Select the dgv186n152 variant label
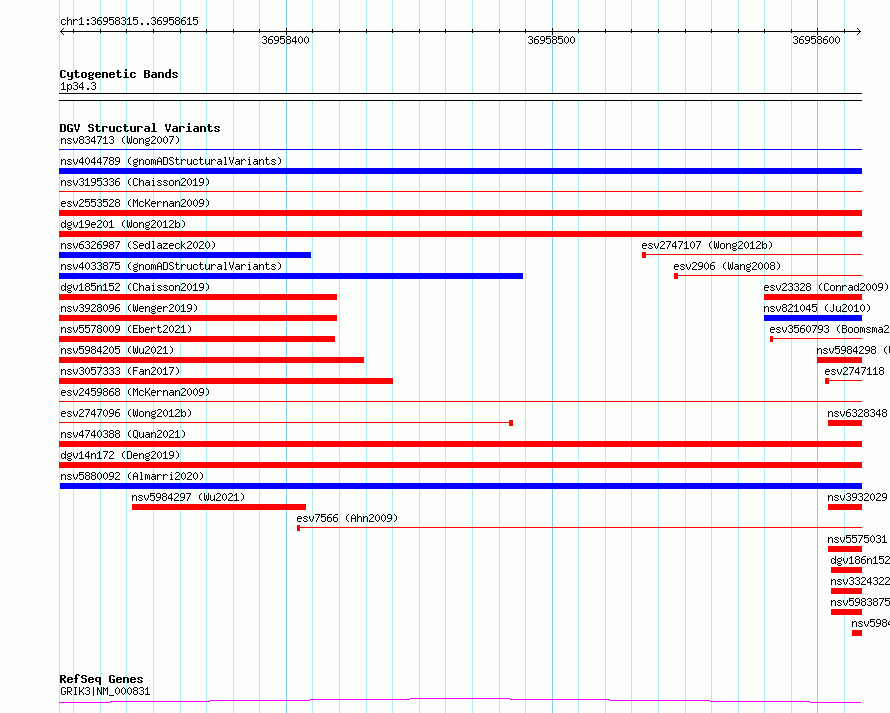 (x=860, y=560)
